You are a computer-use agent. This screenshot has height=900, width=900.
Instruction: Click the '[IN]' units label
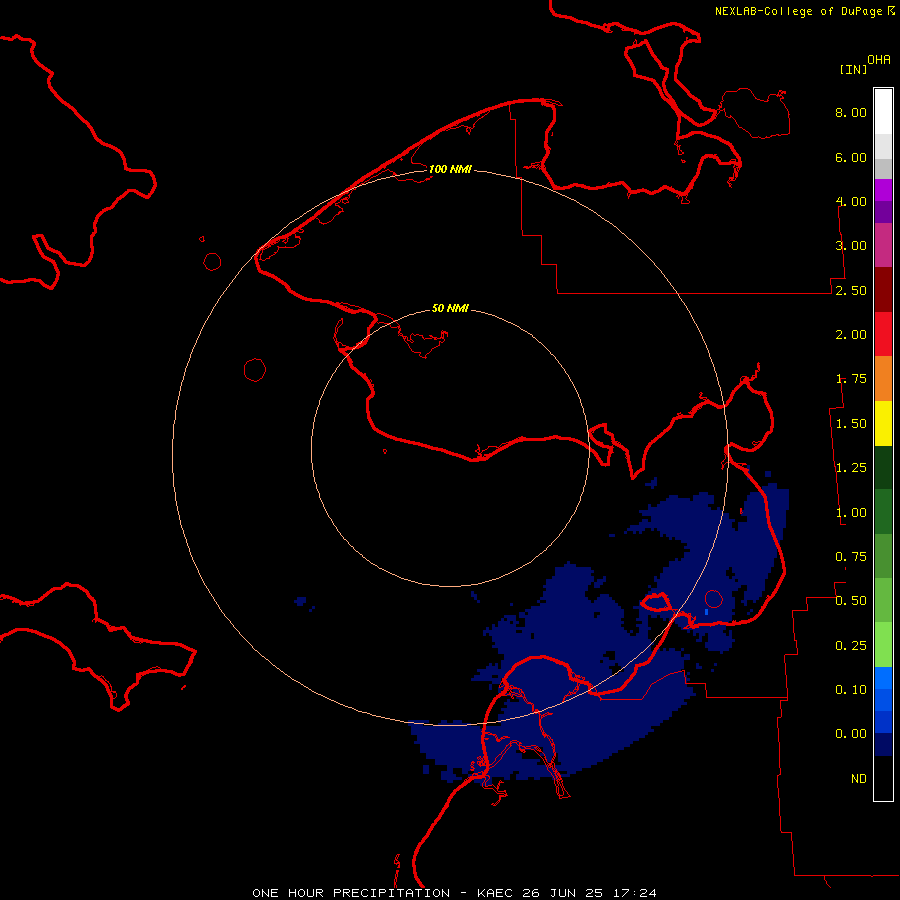853,69
